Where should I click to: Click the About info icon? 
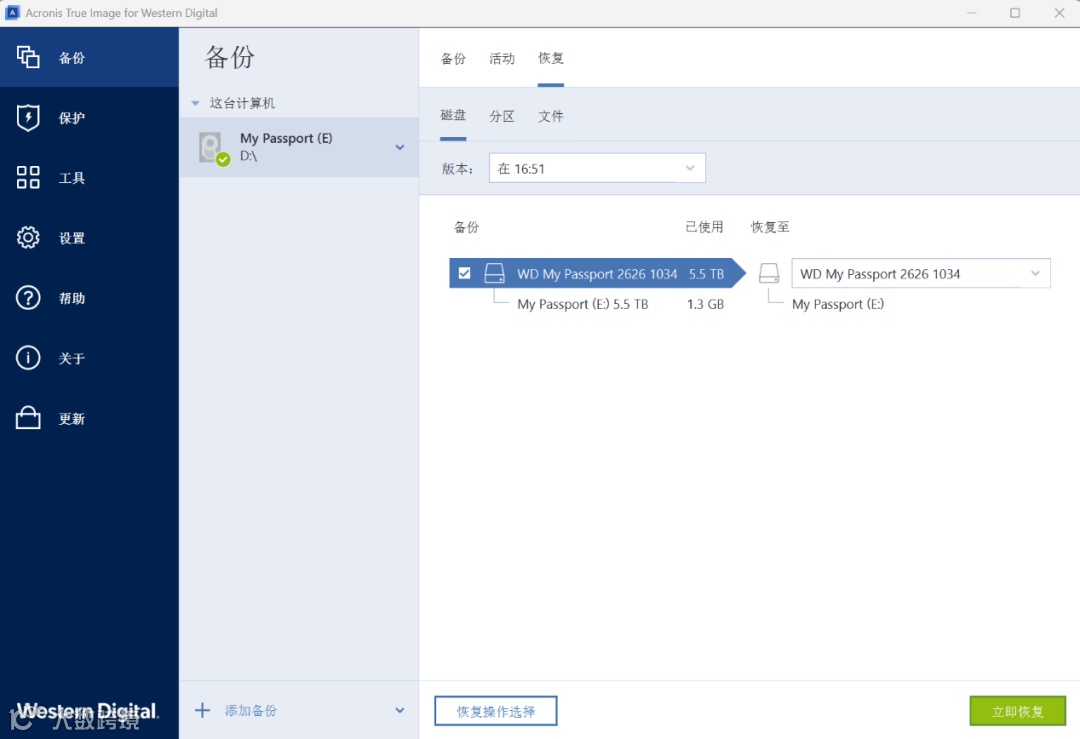(28, 357)
